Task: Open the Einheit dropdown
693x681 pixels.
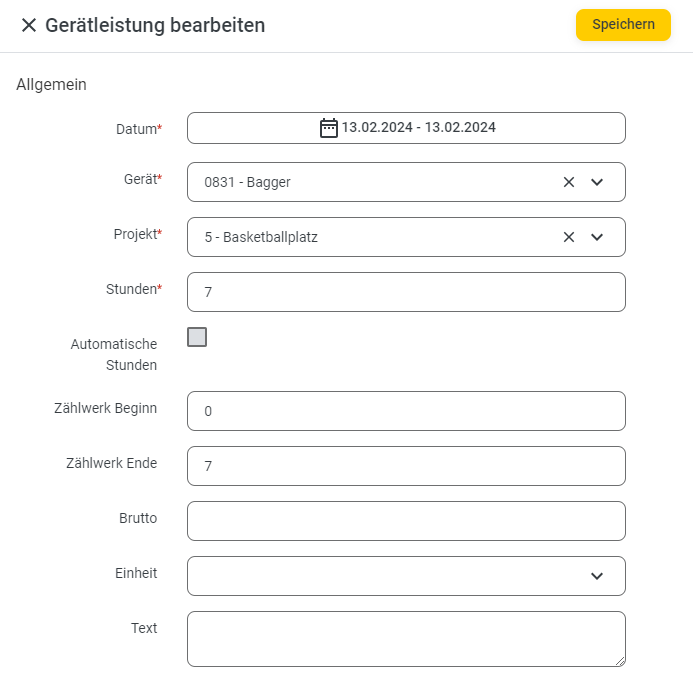Action: (406, 576)
